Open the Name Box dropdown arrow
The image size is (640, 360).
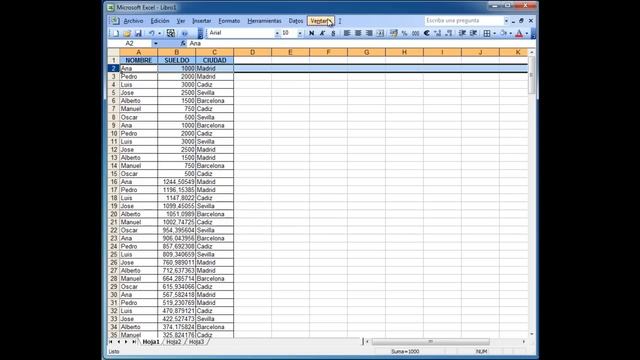click(156, 43)
